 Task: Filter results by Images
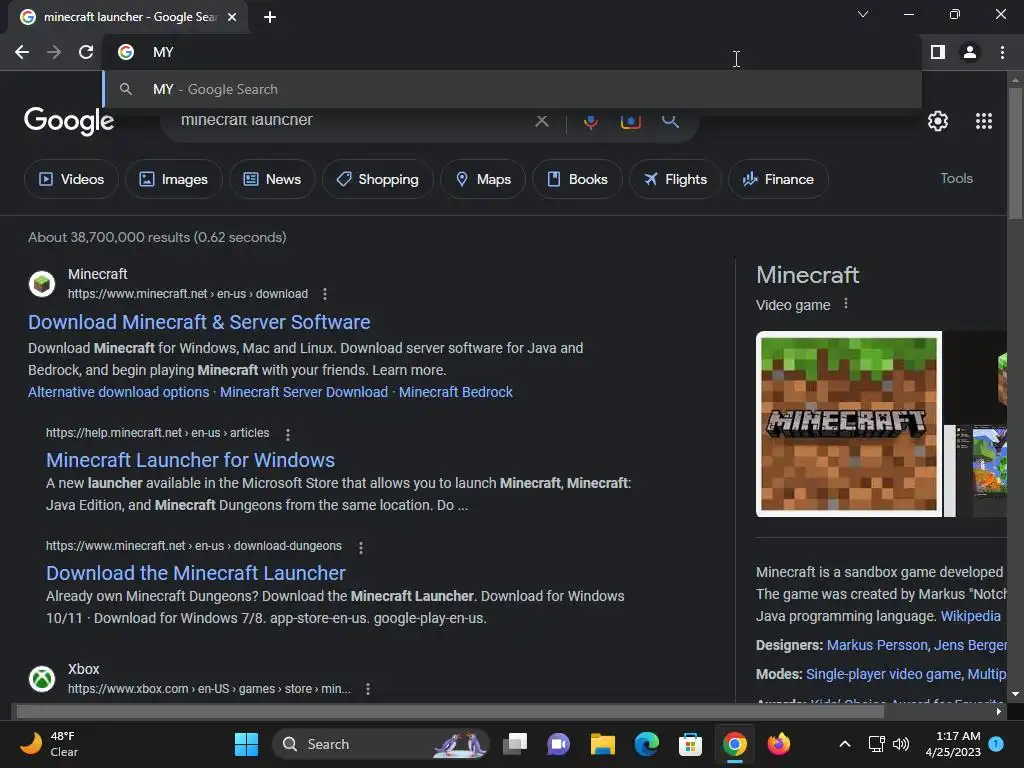click(x=174, y=179)
